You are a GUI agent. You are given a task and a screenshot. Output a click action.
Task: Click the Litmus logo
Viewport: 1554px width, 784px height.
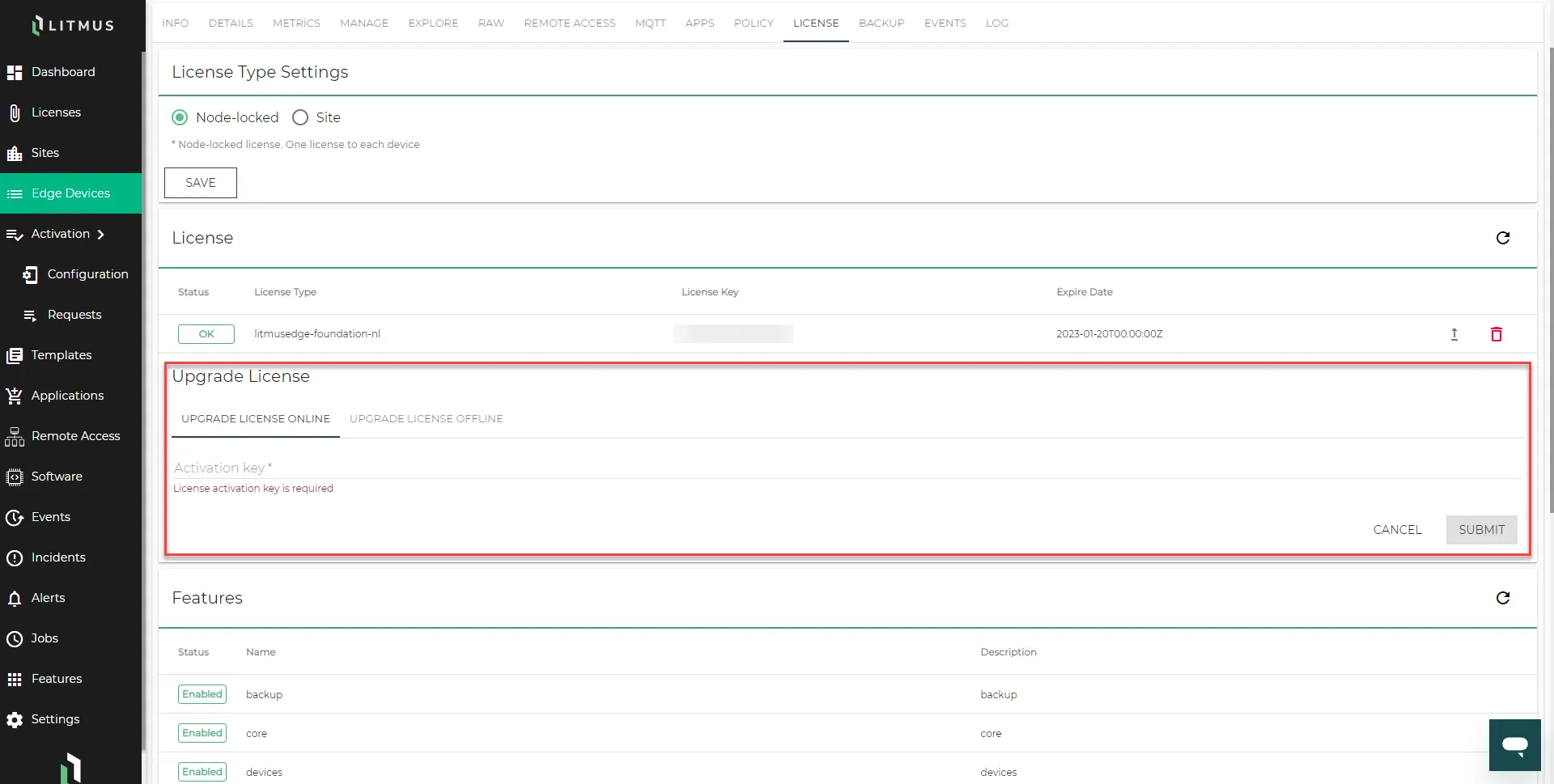(x=73, y=25)
